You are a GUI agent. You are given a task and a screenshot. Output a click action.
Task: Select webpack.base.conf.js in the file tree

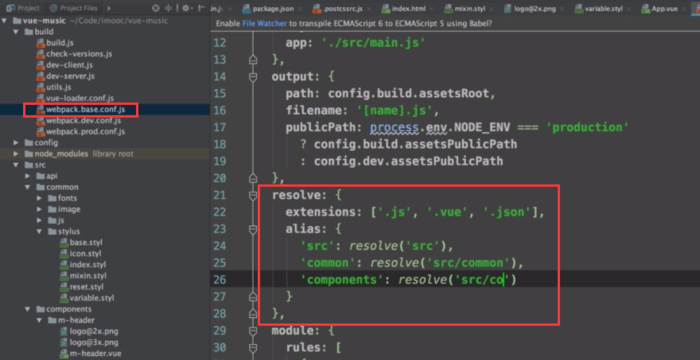click(x=86, y=109)
